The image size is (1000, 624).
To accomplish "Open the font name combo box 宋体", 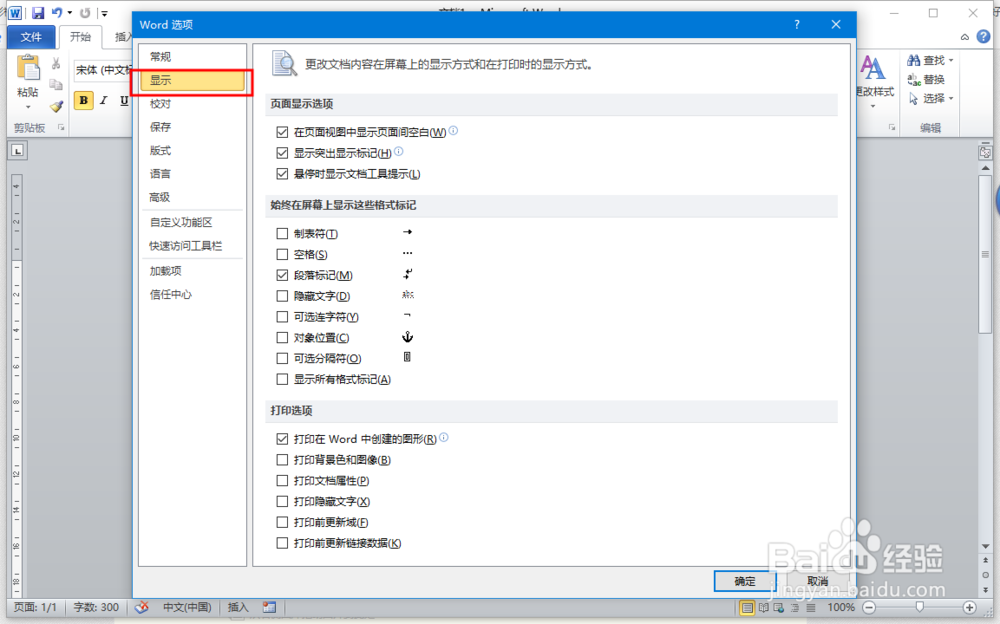I will click(x=103, y=70).
